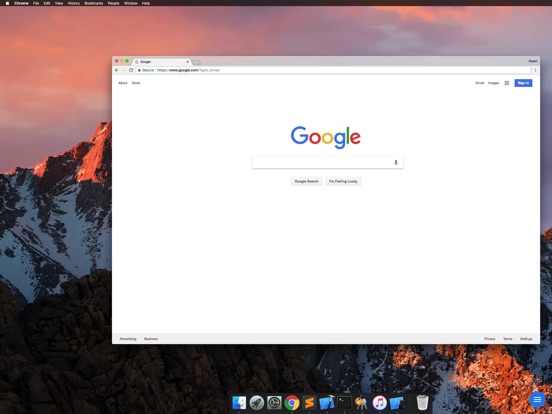Open Terminal from the Dock

tap(344, 402)
